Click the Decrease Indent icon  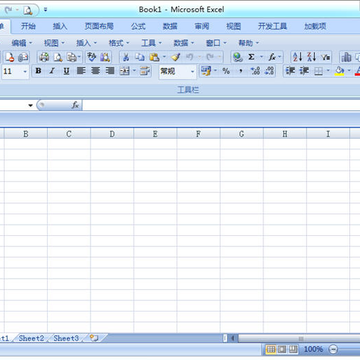(x=290, y=71)
